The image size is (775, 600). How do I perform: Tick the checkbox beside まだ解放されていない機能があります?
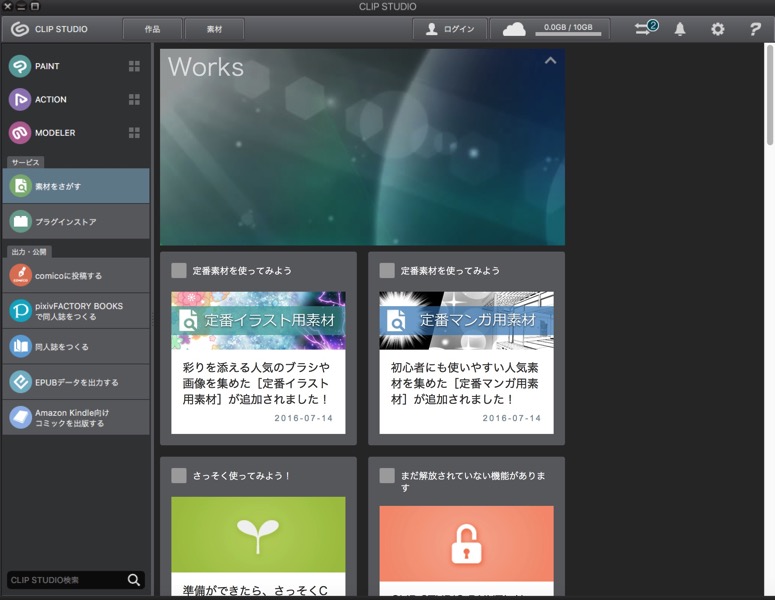387,475
